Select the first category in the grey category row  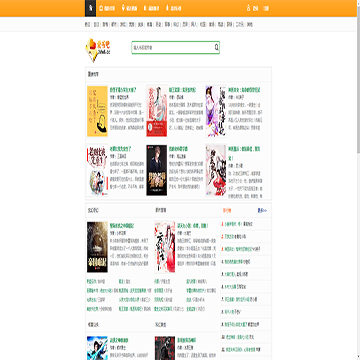(87, 24)
